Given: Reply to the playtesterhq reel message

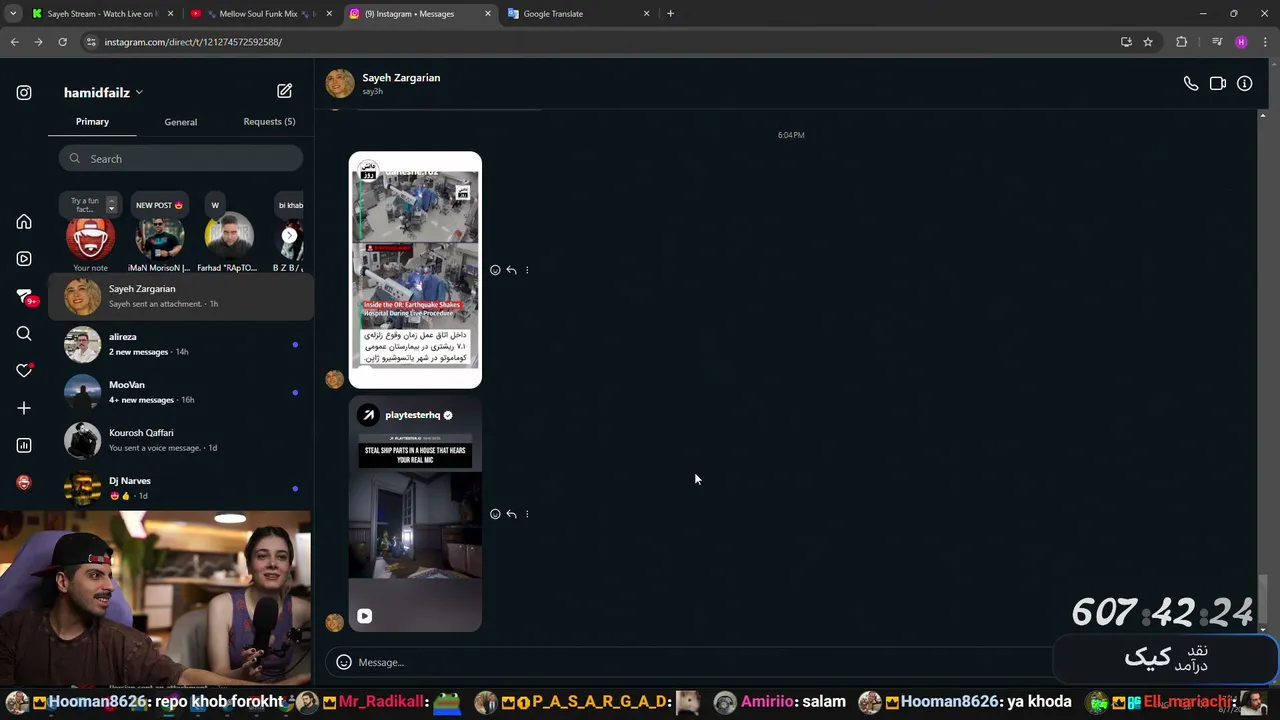Looking at the screenshot, I should point(511,514).
